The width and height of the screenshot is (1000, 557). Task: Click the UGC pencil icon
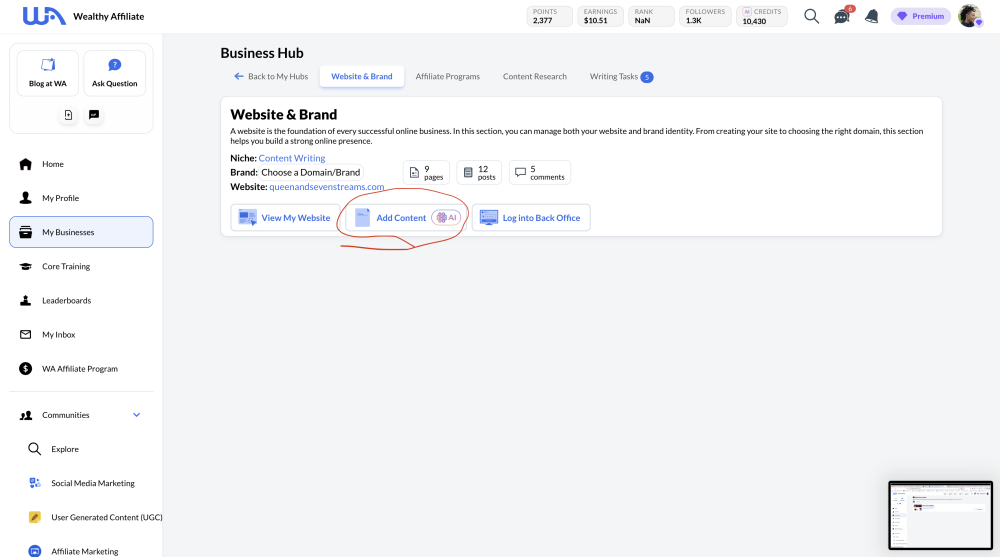(34, 517)
